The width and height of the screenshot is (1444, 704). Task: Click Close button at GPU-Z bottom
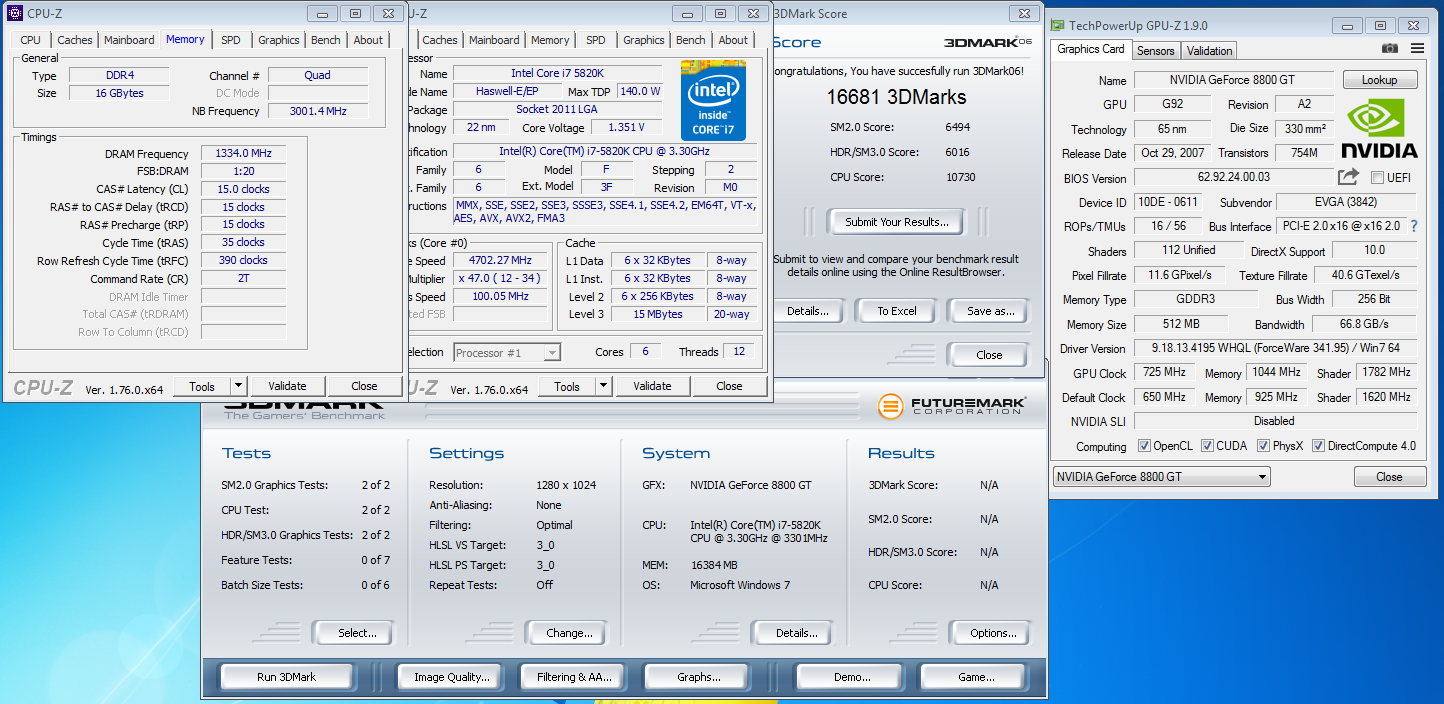(1389, 477)
